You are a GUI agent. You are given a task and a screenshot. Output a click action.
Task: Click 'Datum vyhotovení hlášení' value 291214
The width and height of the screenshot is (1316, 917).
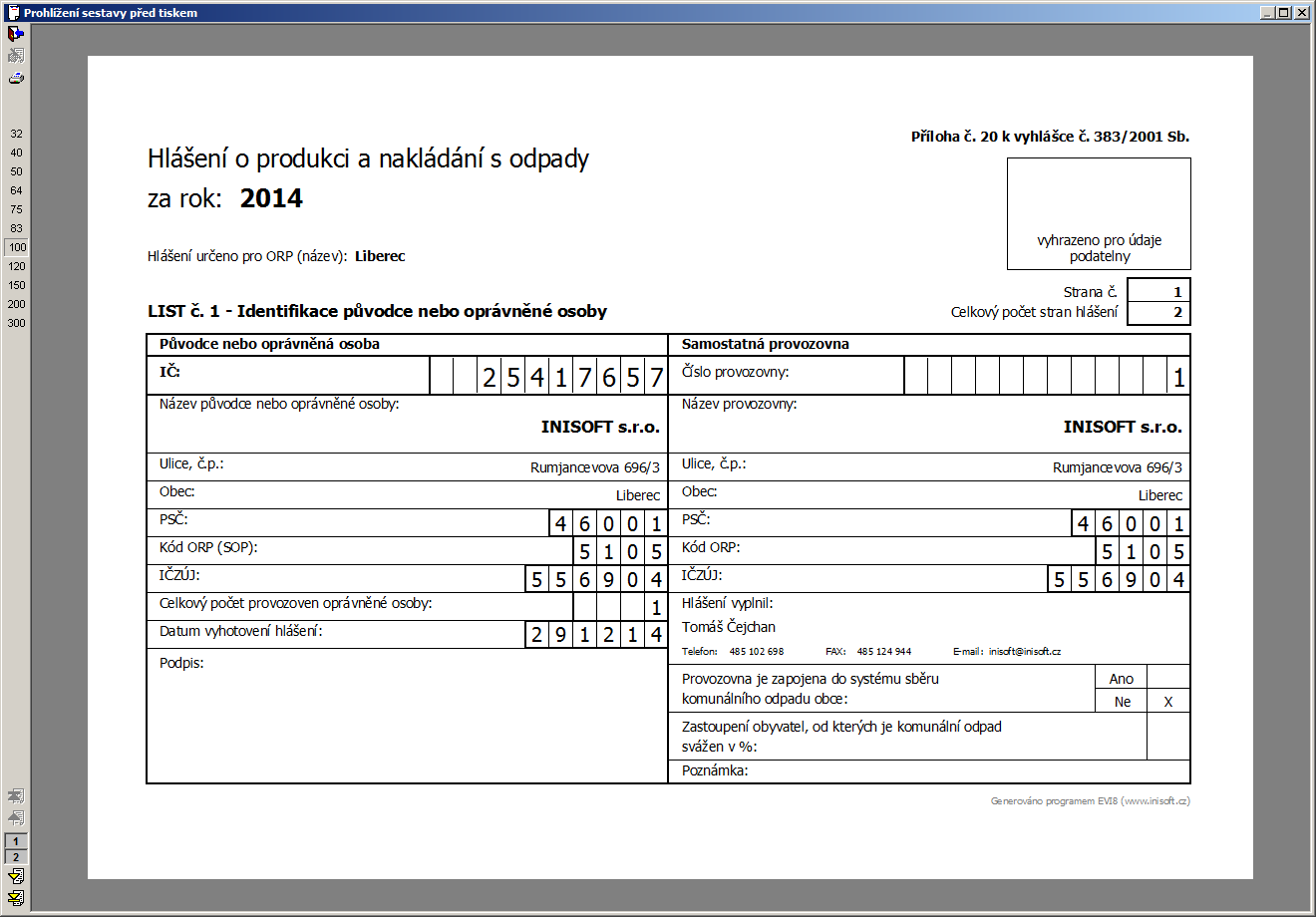click(596, 635)
